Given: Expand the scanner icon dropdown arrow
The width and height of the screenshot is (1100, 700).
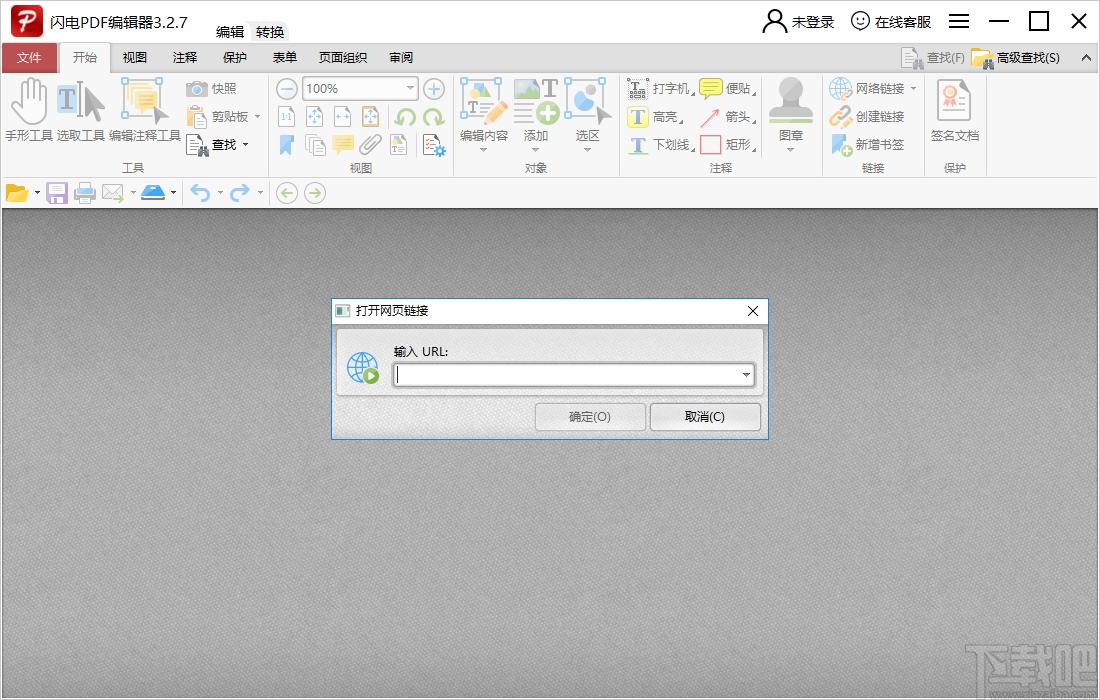Looking at the screenshot, I should pyautogui.click(x=173, y=193).
